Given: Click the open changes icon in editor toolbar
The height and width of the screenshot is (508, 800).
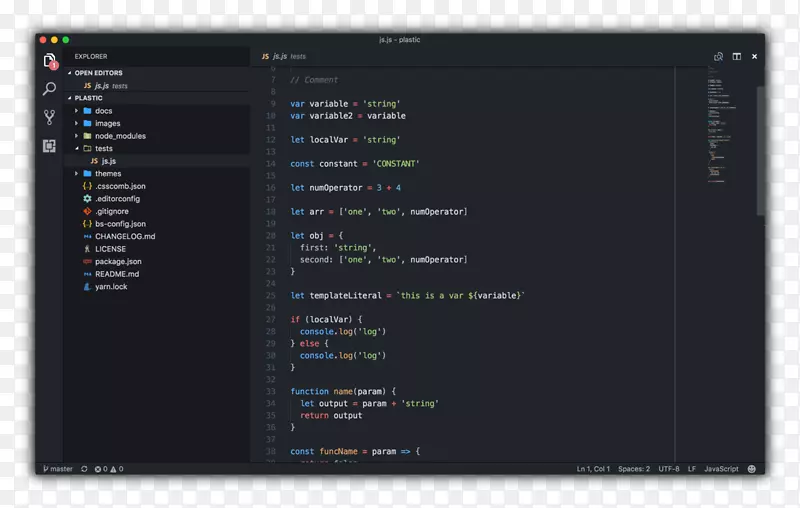Looking at the screenshot, I should pos(718,57).
